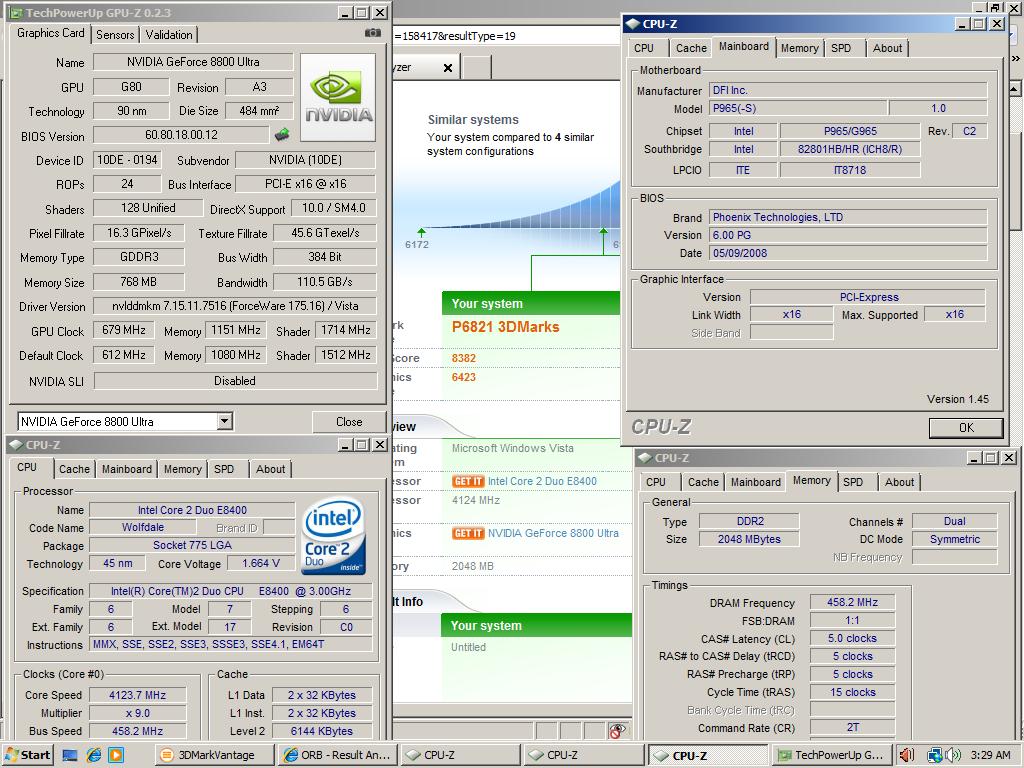Click the Close button in GPU-Z

tap(349, 422)
